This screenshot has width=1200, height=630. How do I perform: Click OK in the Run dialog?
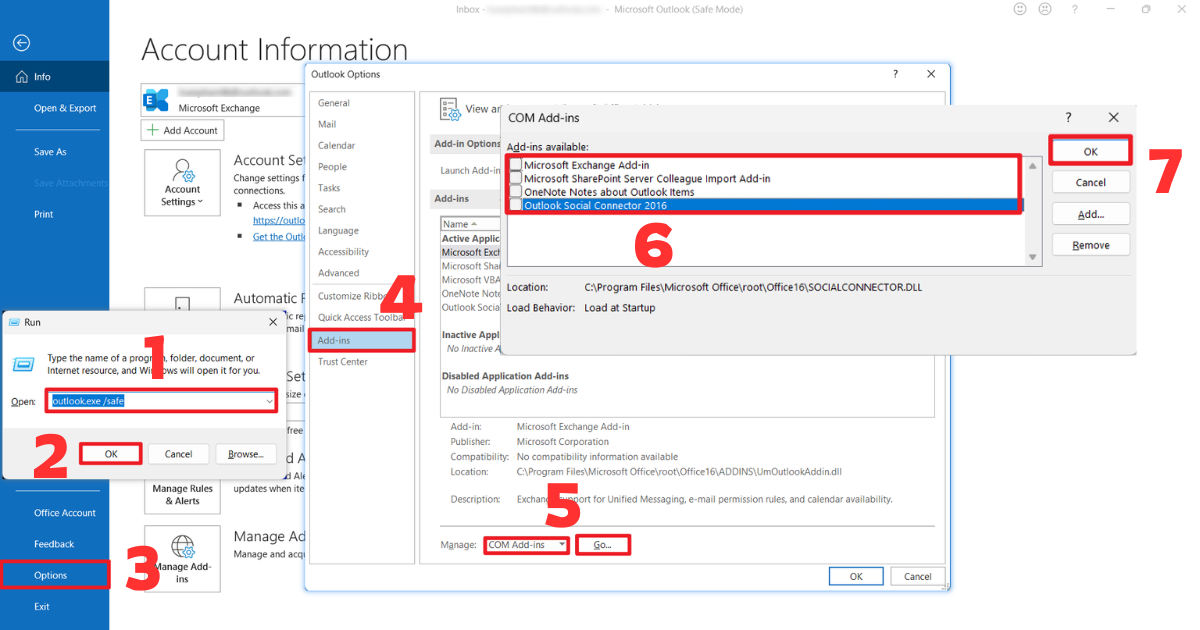pos(111,454)
